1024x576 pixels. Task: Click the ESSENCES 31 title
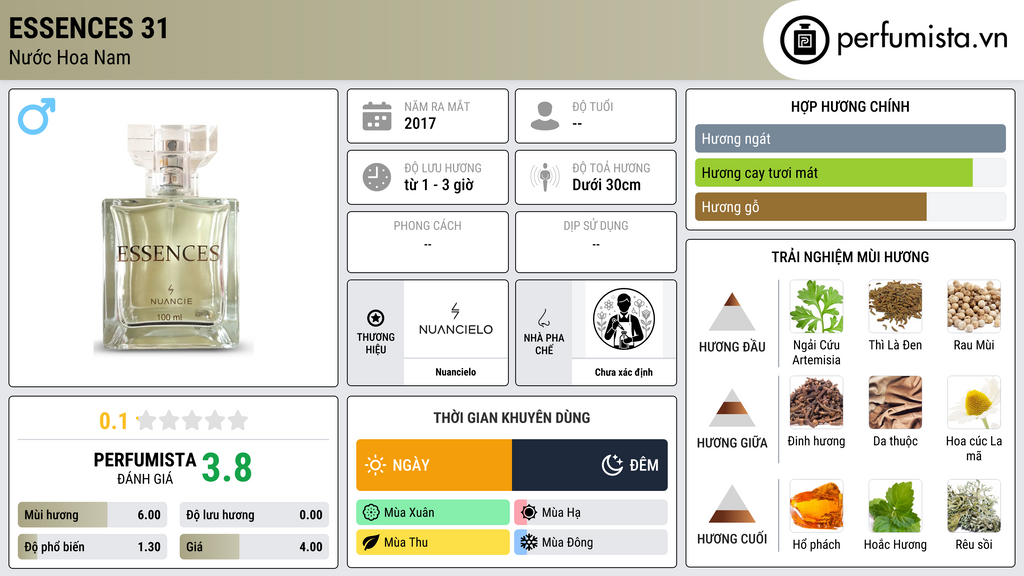tap(89, 28)
